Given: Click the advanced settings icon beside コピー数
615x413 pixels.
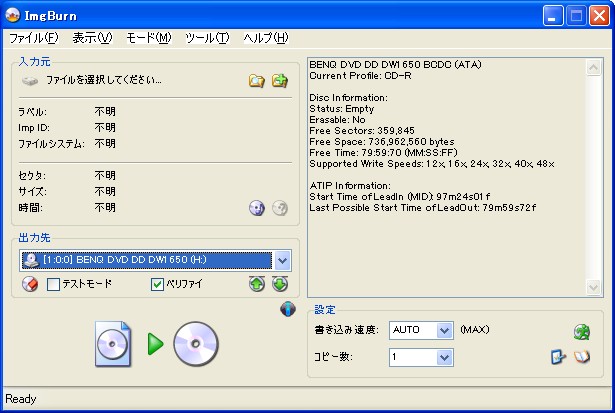Looking at the screenshot, I should pos(559,357).
